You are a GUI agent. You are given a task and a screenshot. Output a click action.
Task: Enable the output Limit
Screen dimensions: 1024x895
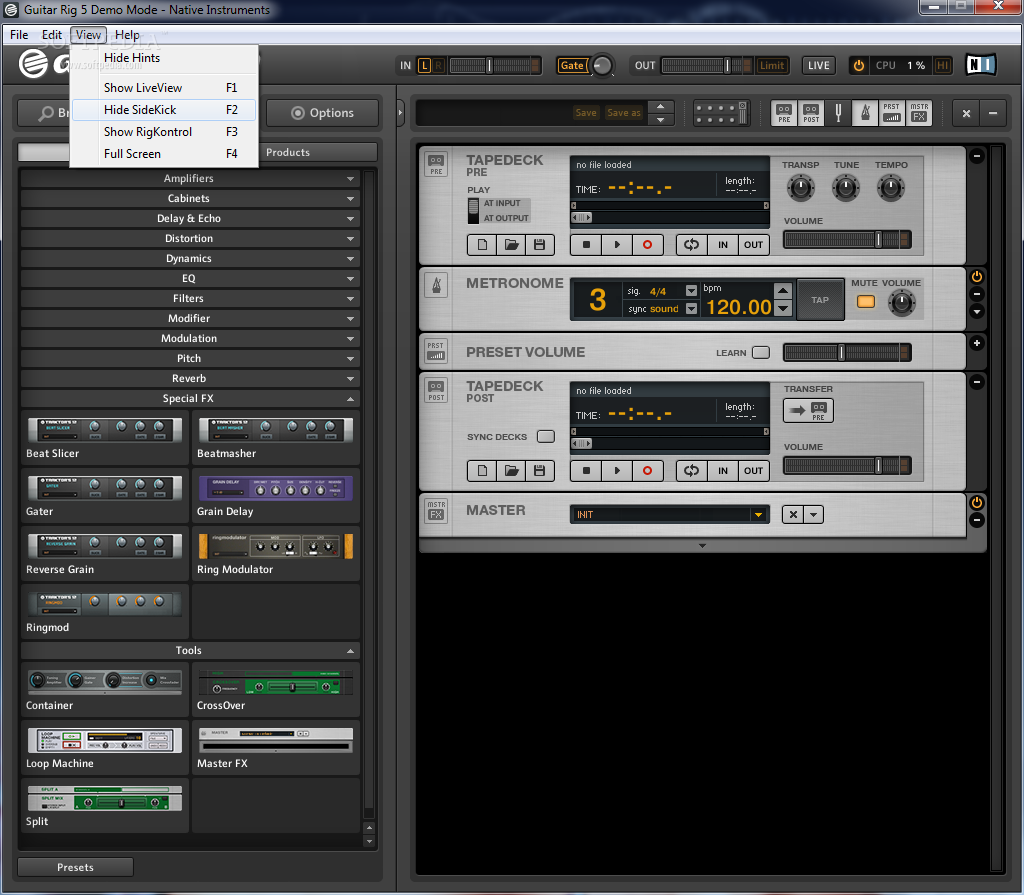click(772, 65)
